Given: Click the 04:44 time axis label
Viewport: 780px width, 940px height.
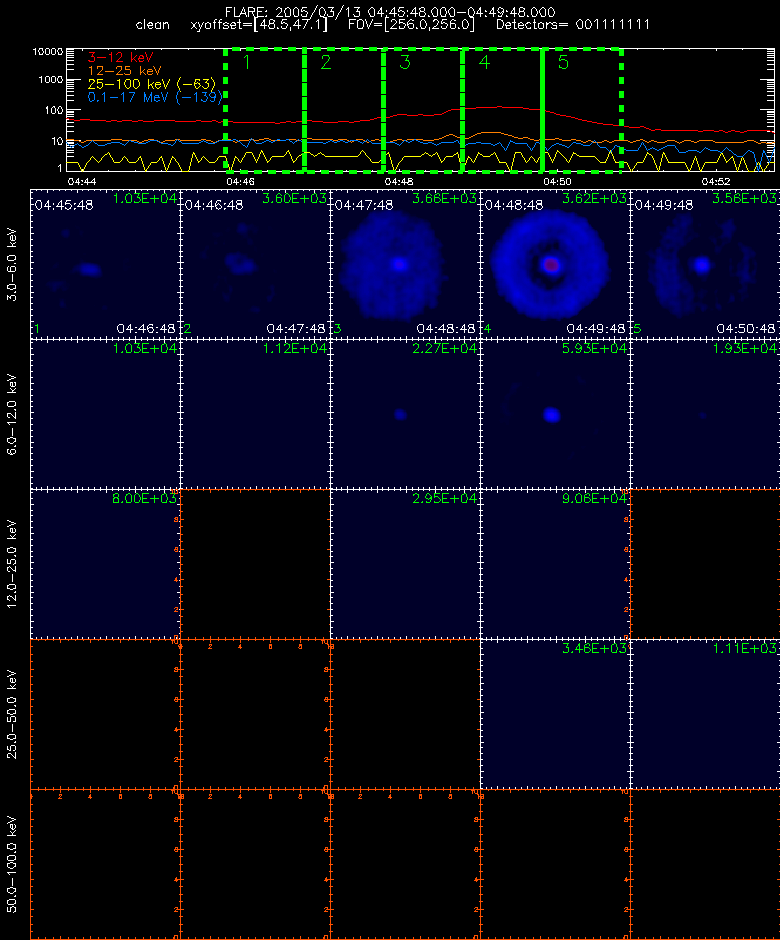Looking at the screenshot, I should pos(82,181).
